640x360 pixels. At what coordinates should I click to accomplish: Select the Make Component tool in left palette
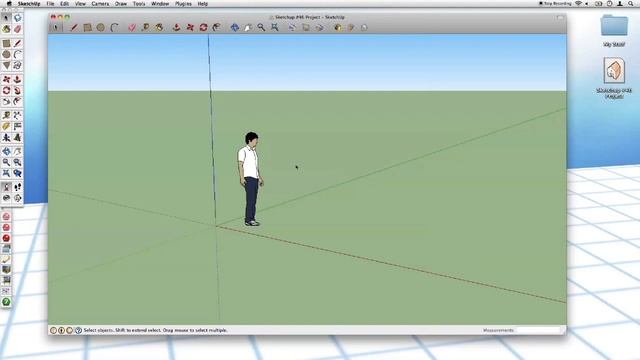click(18, 18)
